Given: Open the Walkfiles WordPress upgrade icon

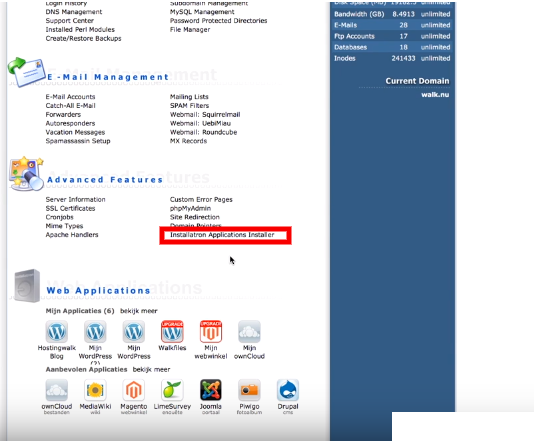Looking at the screenshot, I should point(172,332).
